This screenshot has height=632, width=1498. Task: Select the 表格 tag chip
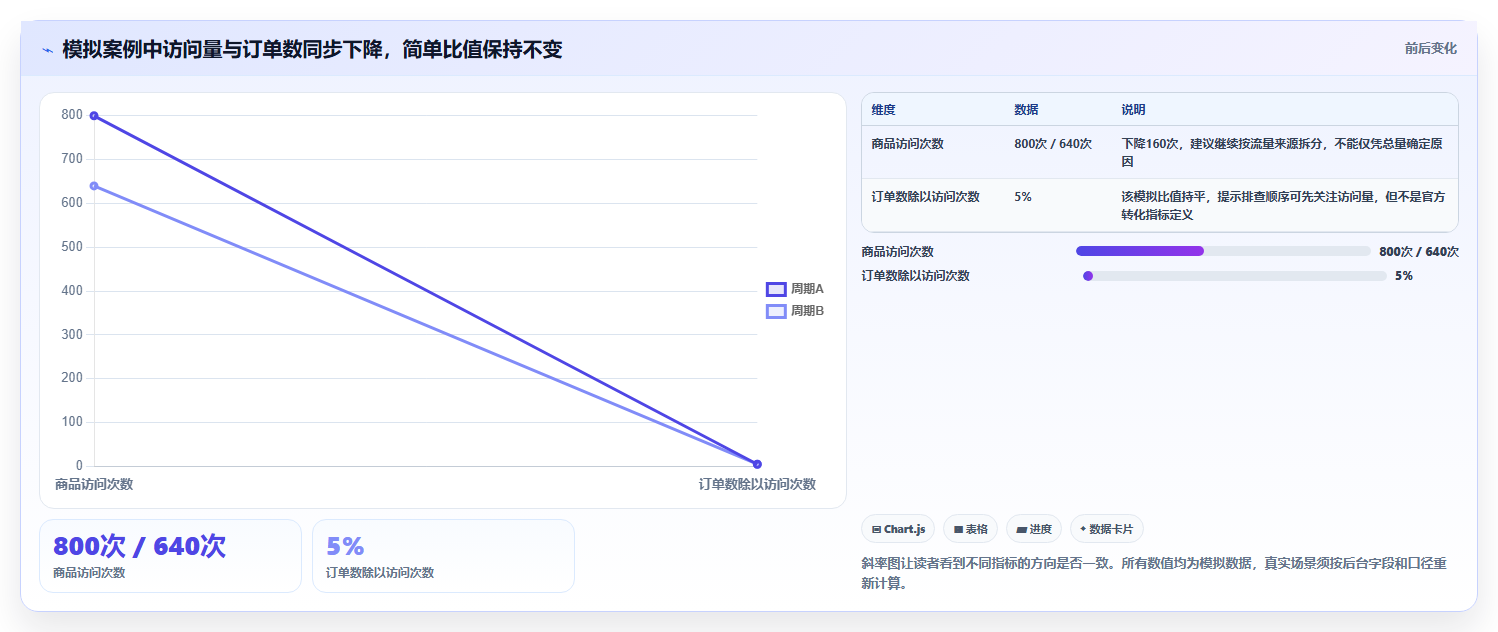point(970,529)
